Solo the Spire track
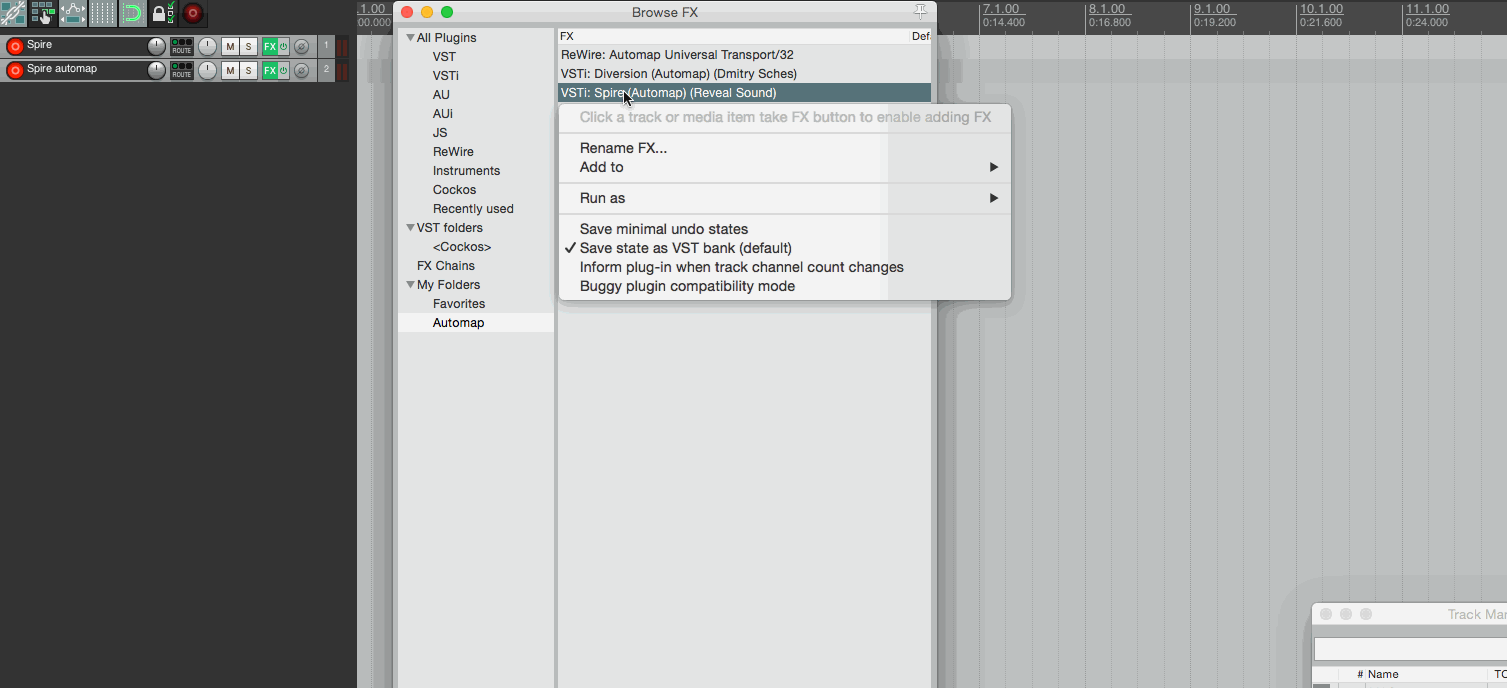The height and width of the screenshot is (688, 1507). click(x=248, y=46)
